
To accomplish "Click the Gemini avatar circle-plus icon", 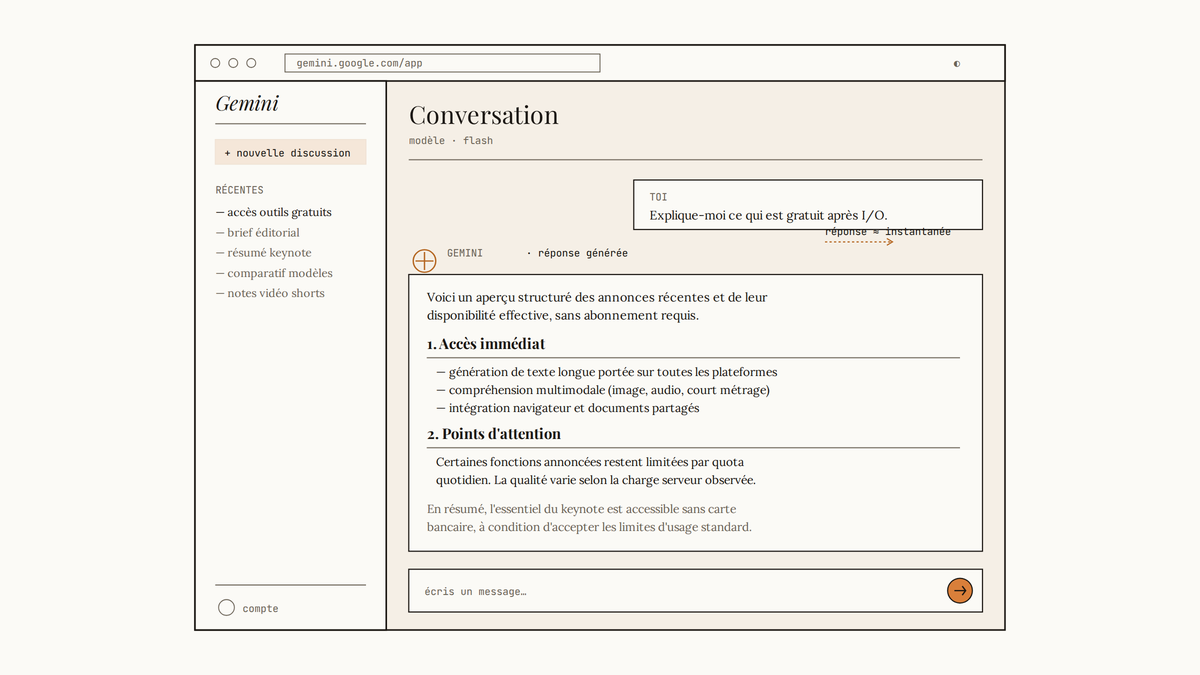I will coord(425,261).
